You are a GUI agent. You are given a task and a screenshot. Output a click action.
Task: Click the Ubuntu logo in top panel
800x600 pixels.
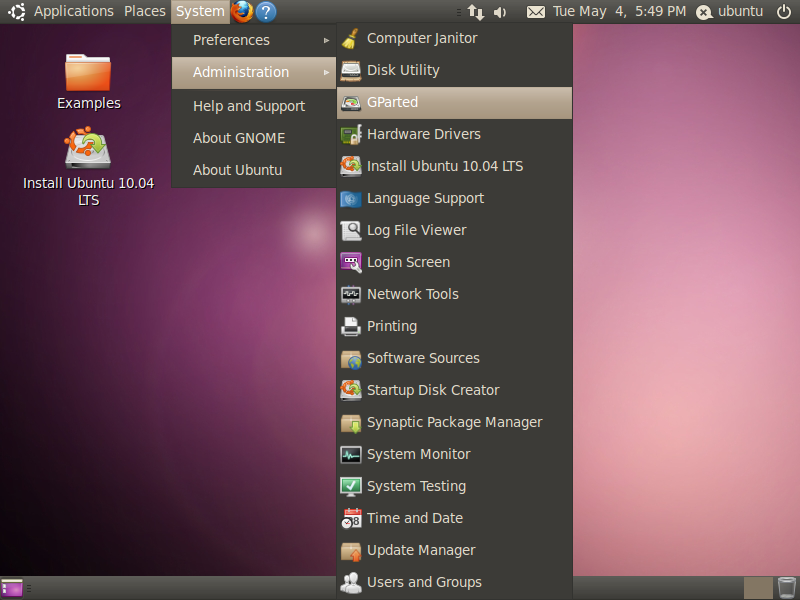16,12
